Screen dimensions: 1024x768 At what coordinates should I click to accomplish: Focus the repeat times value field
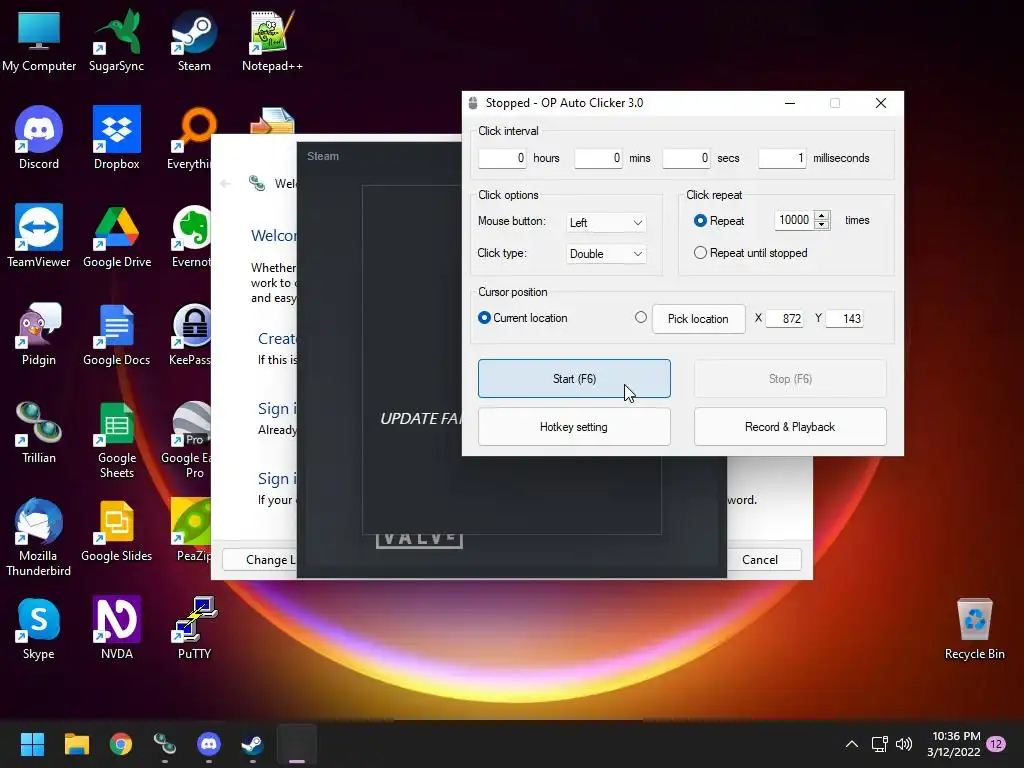[794, 220]
